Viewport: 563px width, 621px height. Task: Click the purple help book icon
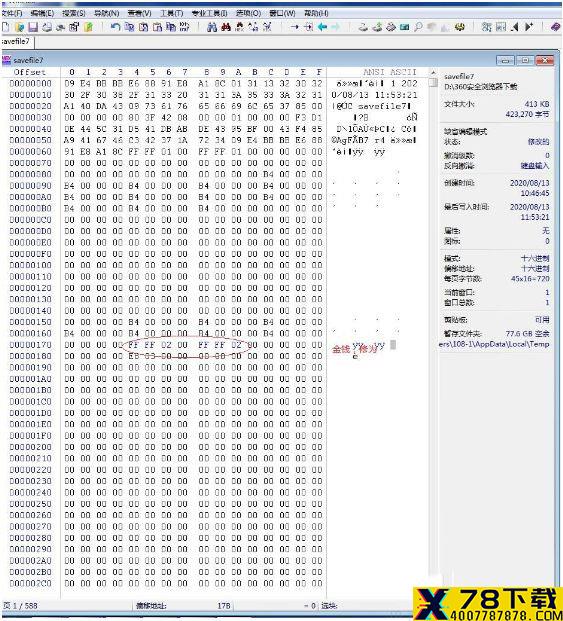[555, 27]
